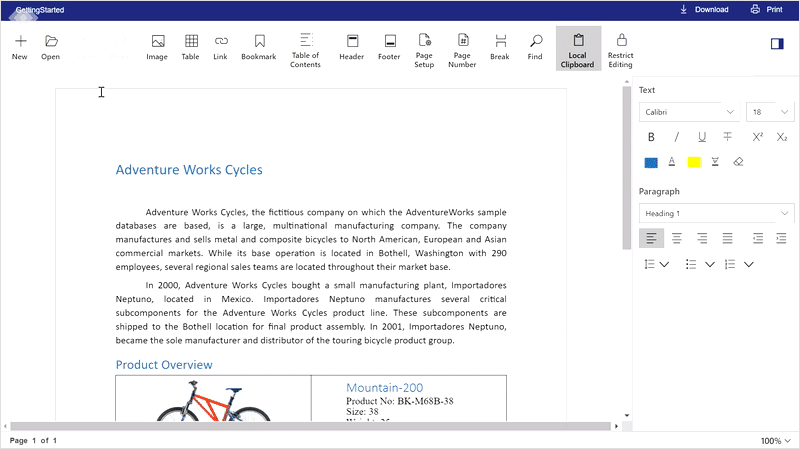The width and height of the screenshot is (800, 449).
Task: Center align text
Action: click(x=677, y=238)
